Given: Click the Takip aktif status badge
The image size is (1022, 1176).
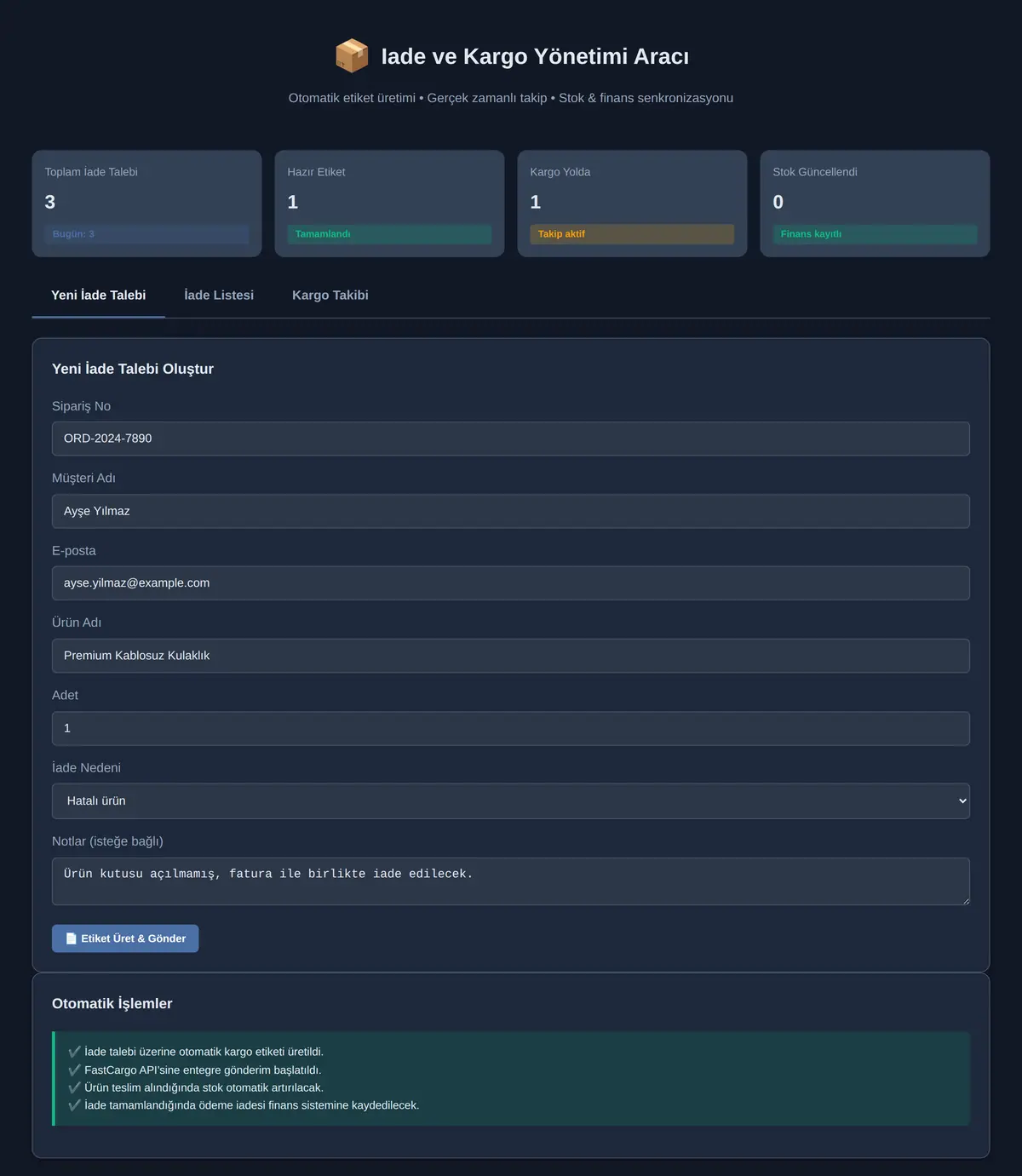Looking at the screenshot, I should (x=632, y=234).
